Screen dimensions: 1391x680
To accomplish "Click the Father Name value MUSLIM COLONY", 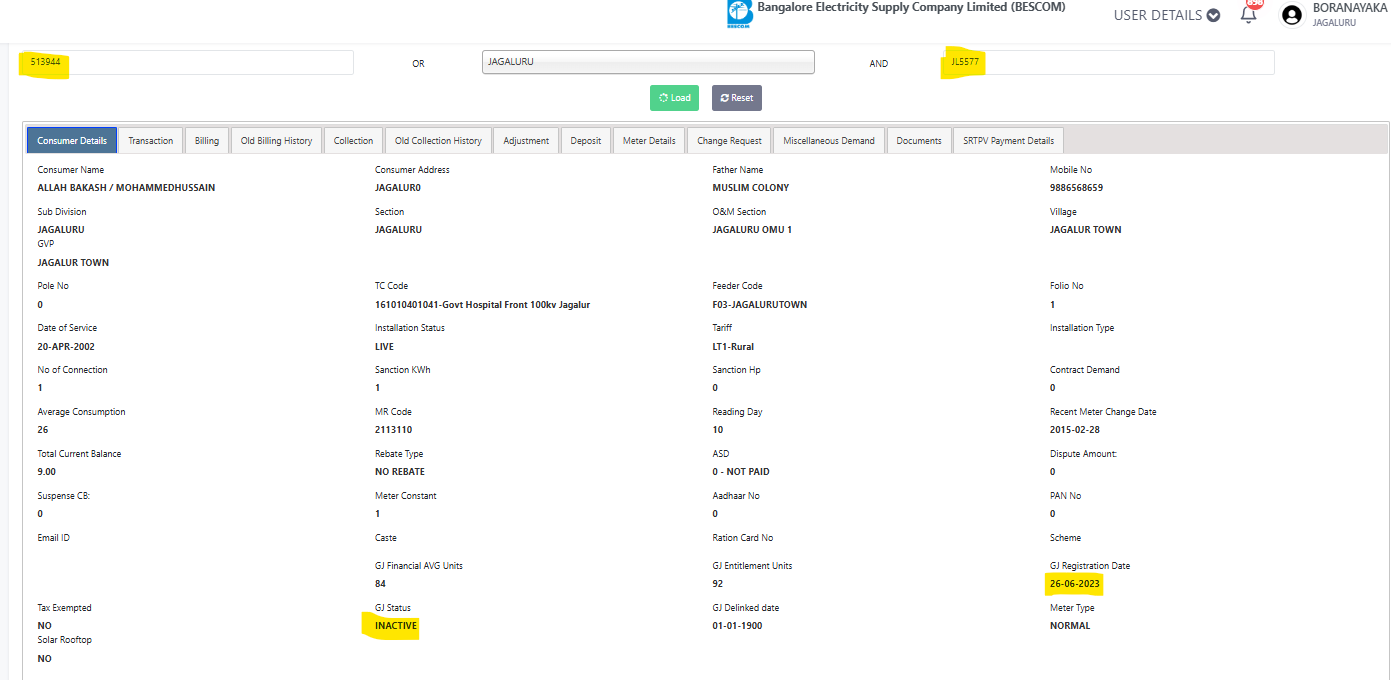I will coord(751,188).
